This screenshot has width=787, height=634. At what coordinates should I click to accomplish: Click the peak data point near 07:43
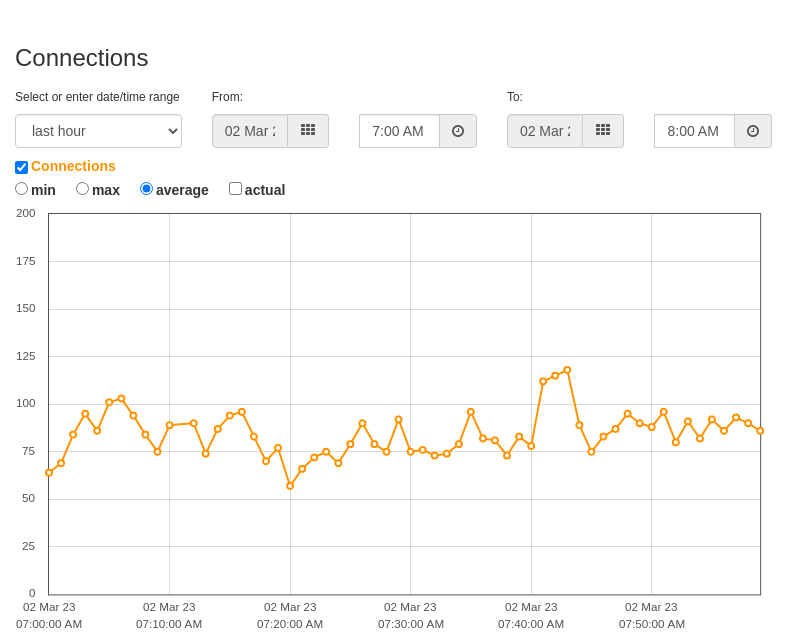pyautogui.click(x=567, y=370)
